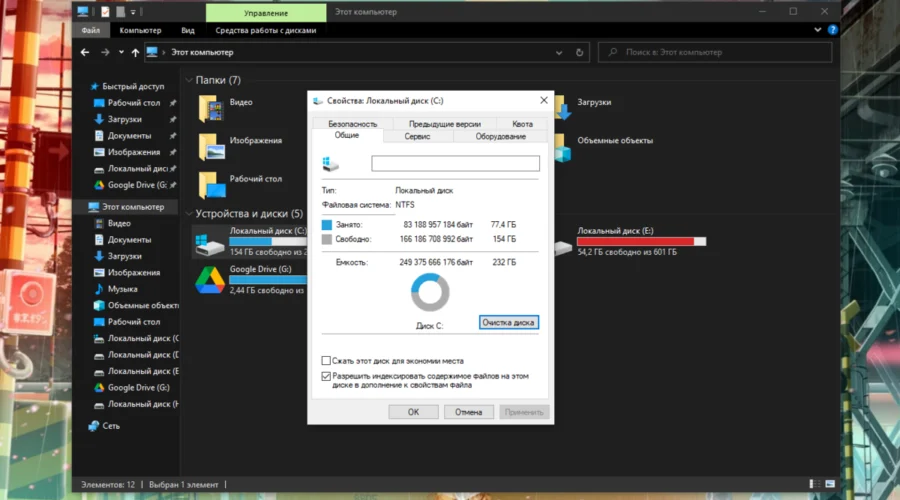
Task: Click the back navigation arrow
Action: (x=87, y=52)
